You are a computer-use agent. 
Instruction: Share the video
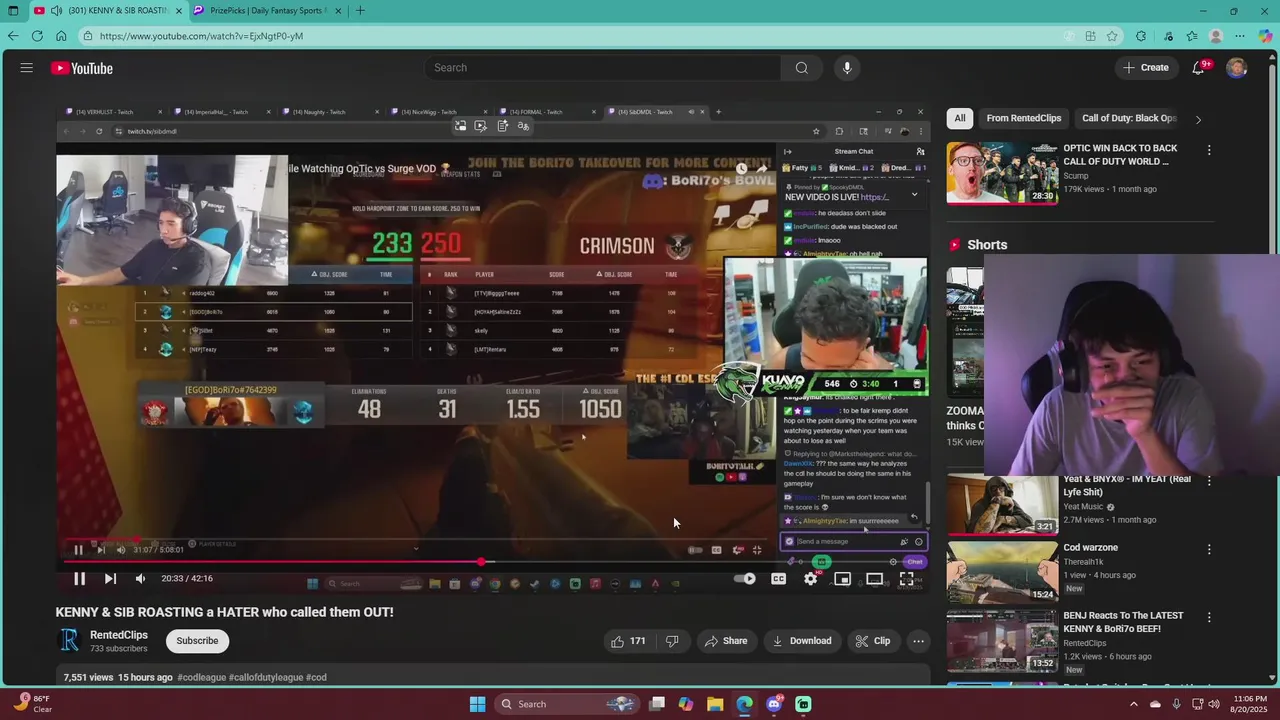[726, 641]
